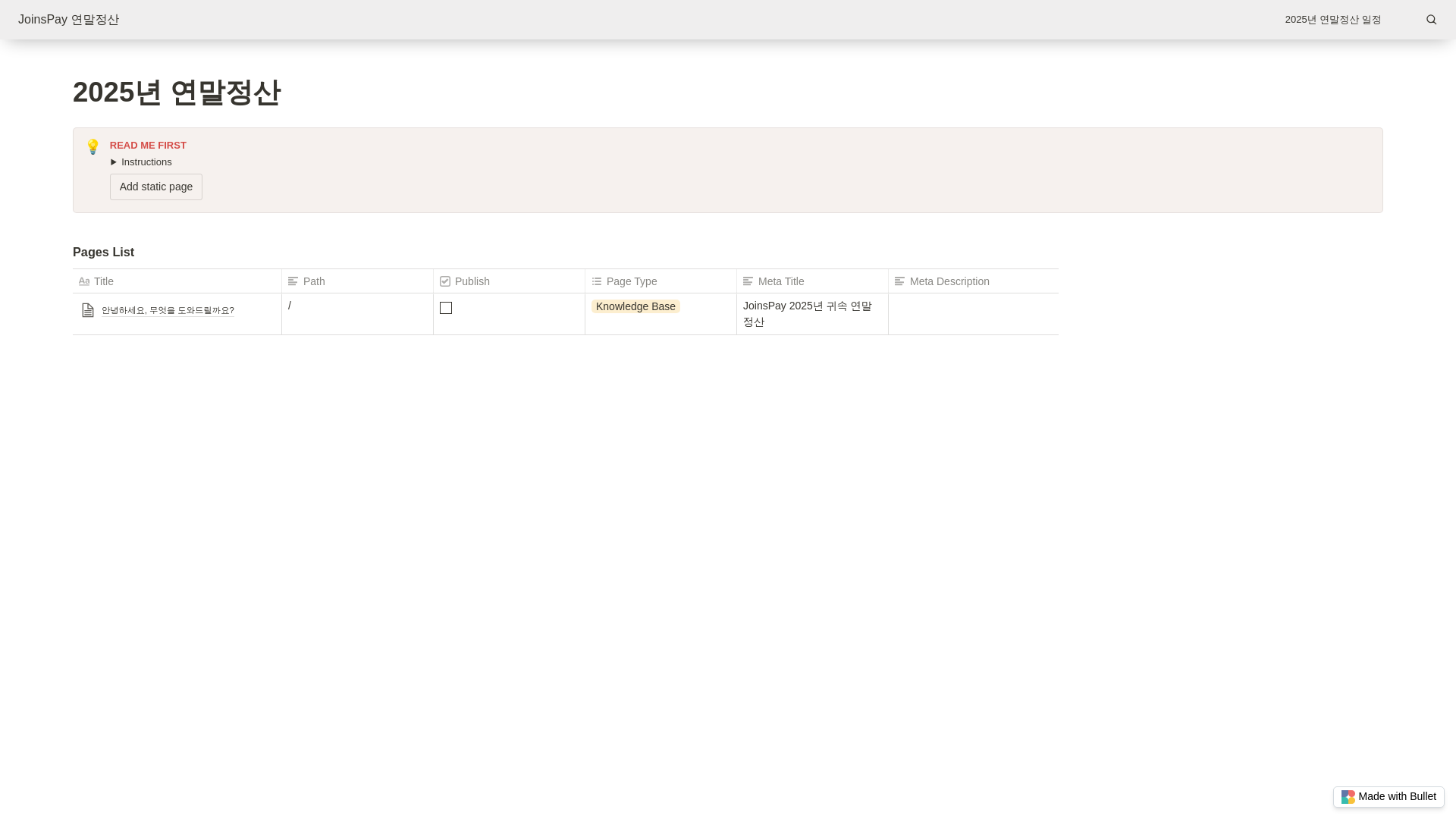Click the page document icon in table row

[88, 310]
